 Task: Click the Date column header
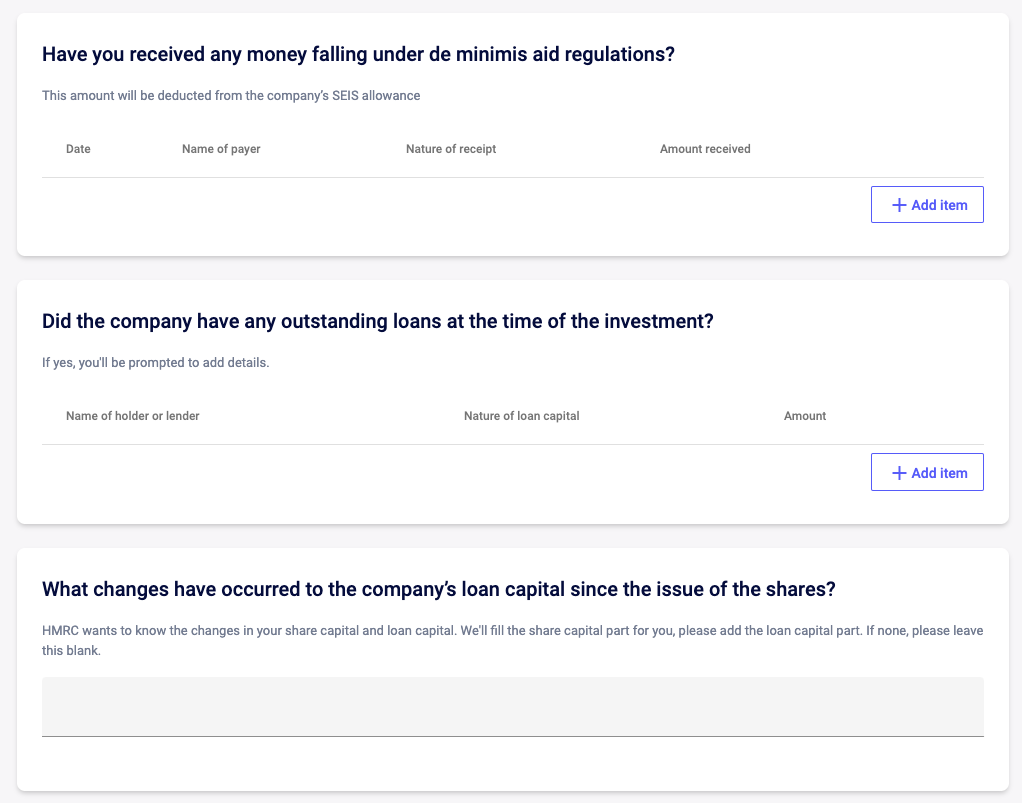click(78, 149)
